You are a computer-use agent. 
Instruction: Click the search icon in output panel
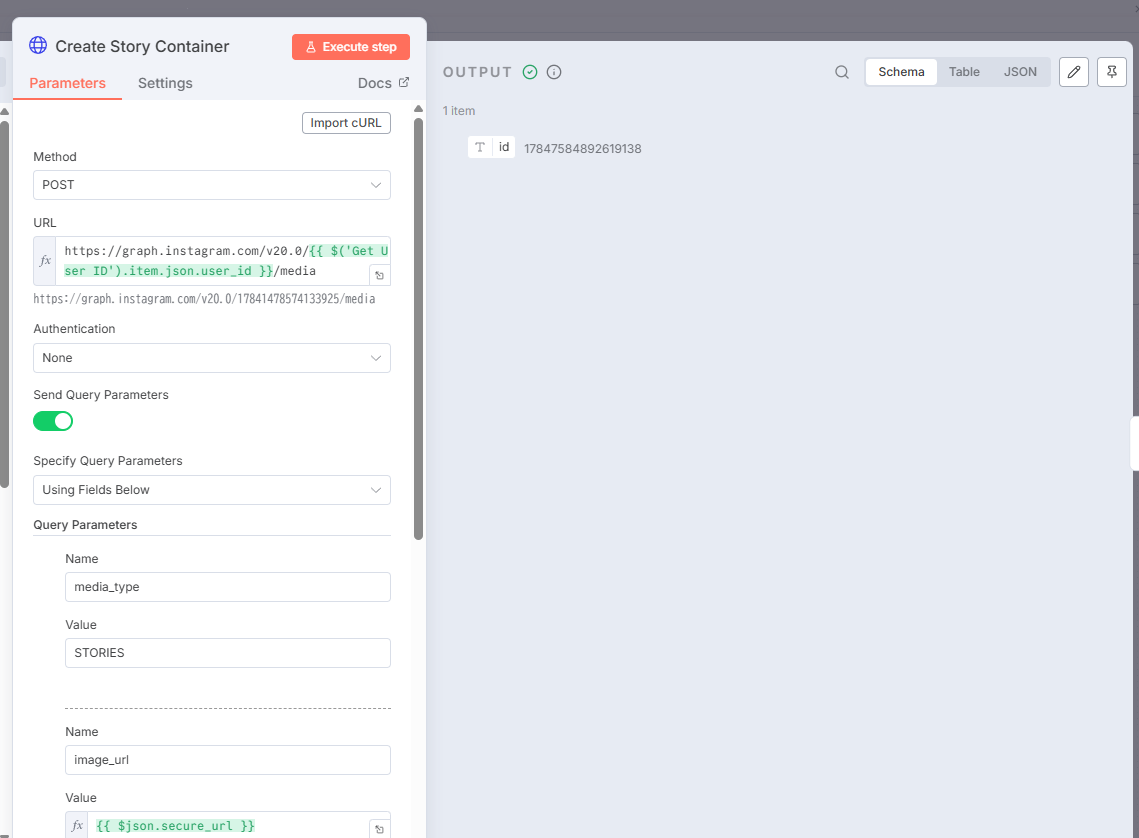pyautogui.click(x=842, y=72)
